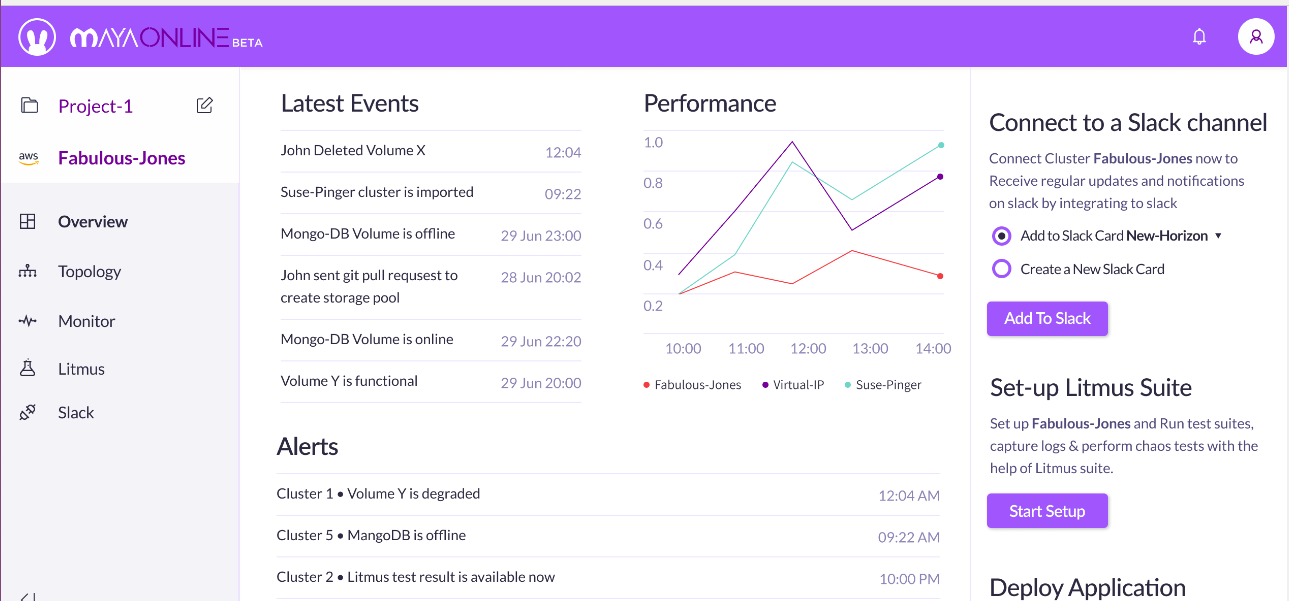Expand the New-Horizon Slack card dropdown arrow

tap(1218, 237)
